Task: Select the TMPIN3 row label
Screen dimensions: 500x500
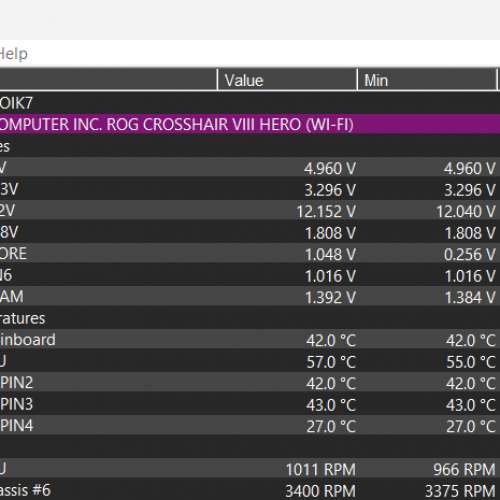Action: 17,404
